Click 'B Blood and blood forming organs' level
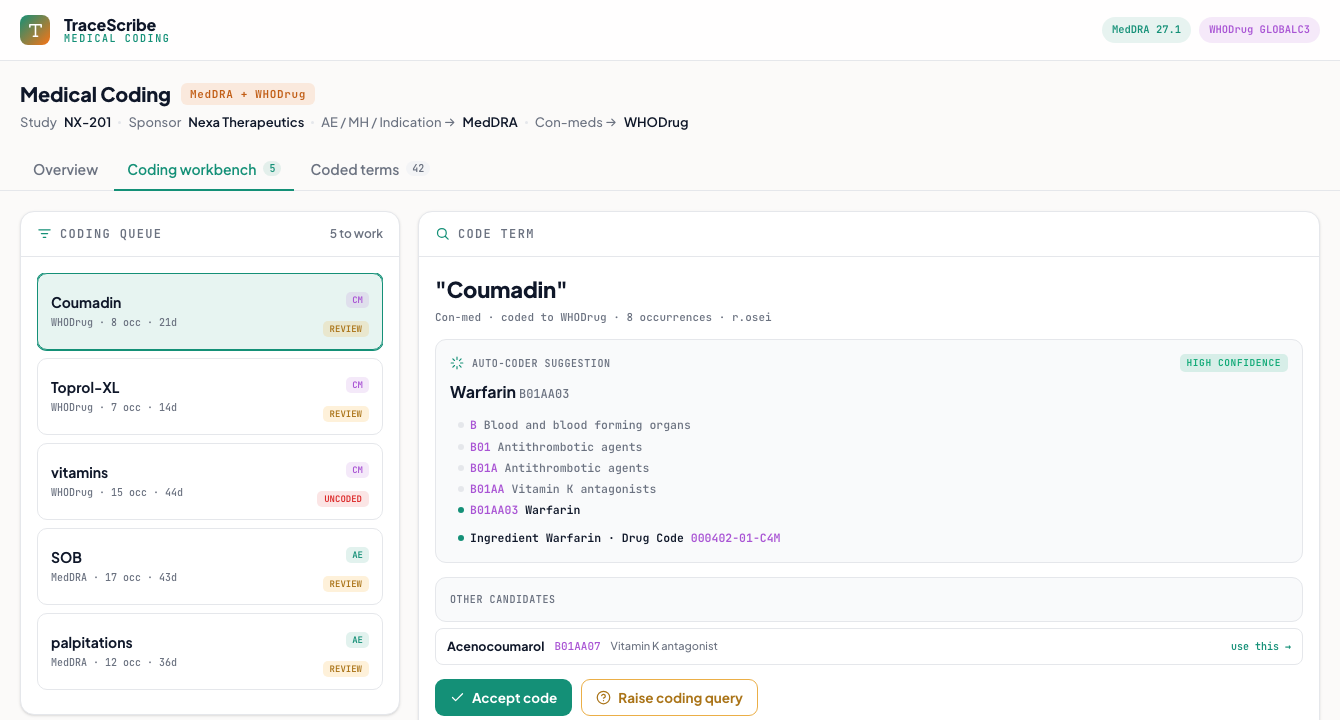 580,425
